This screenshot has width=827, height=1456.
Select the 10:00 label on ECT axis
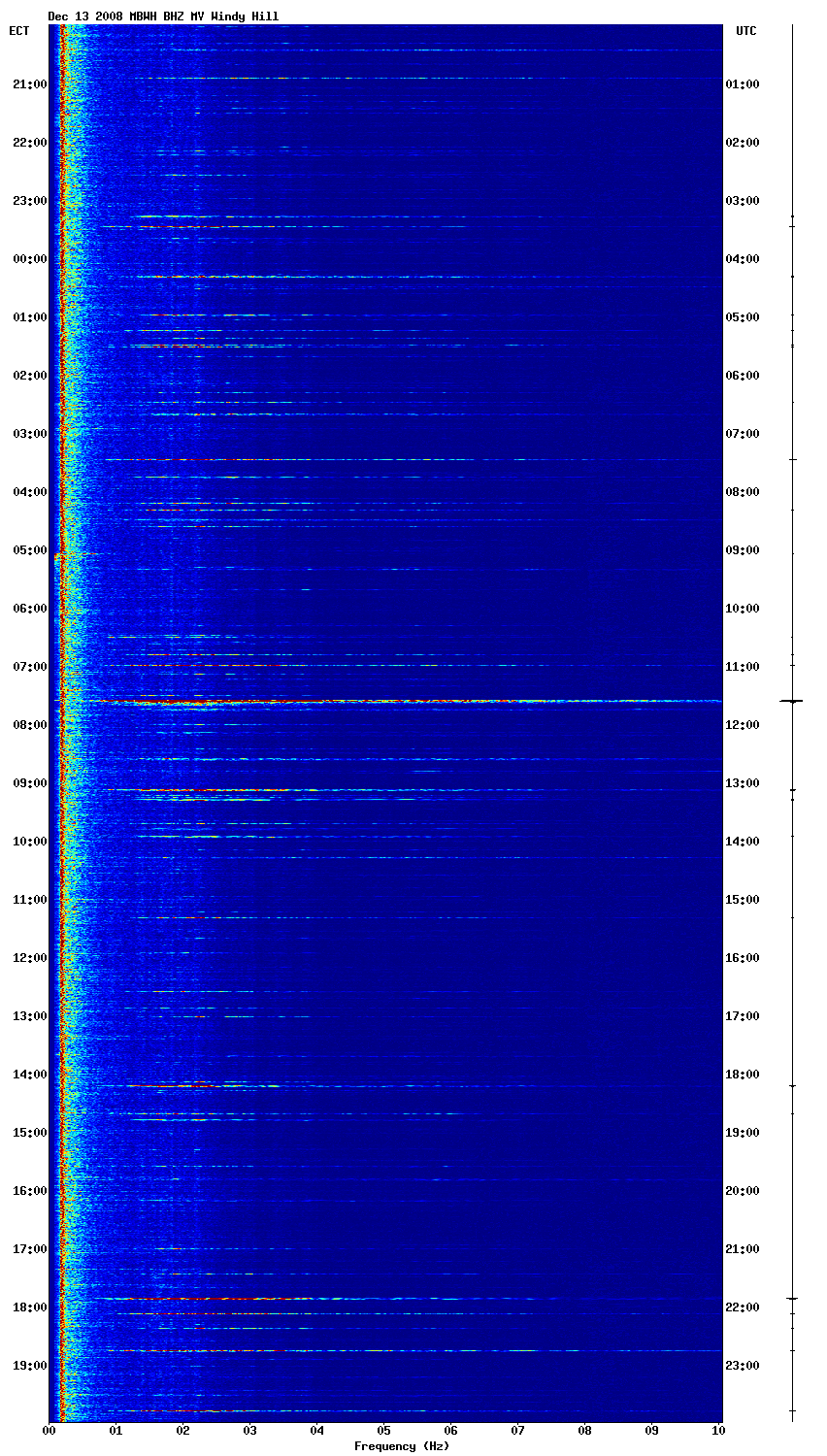click(29, 842)
